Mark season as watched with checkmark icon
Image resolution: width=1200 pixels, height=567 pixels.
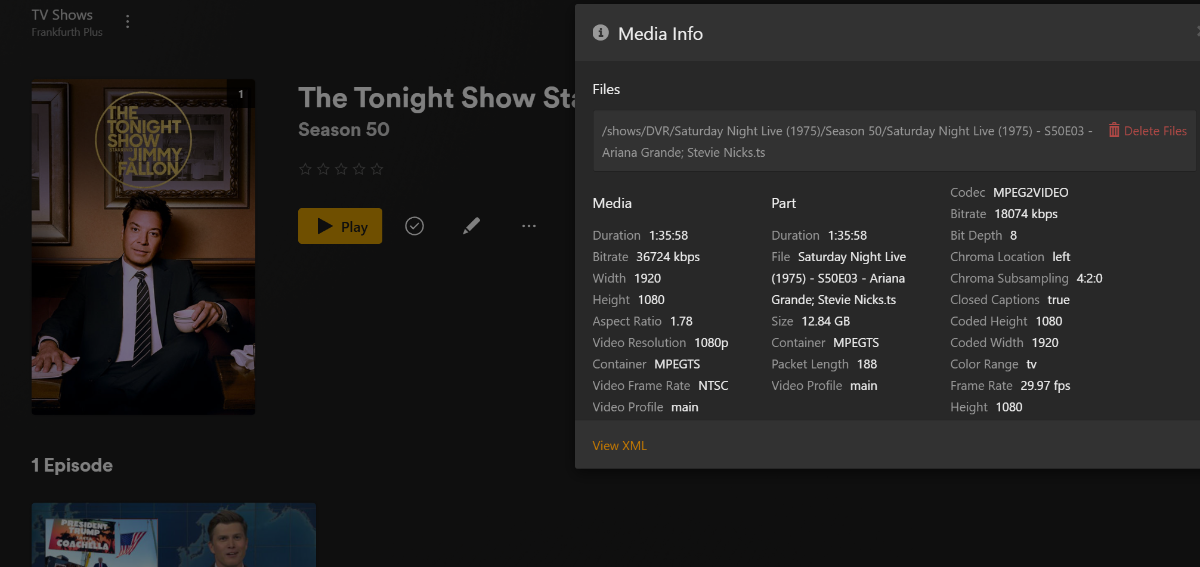[x=414, y=227]
